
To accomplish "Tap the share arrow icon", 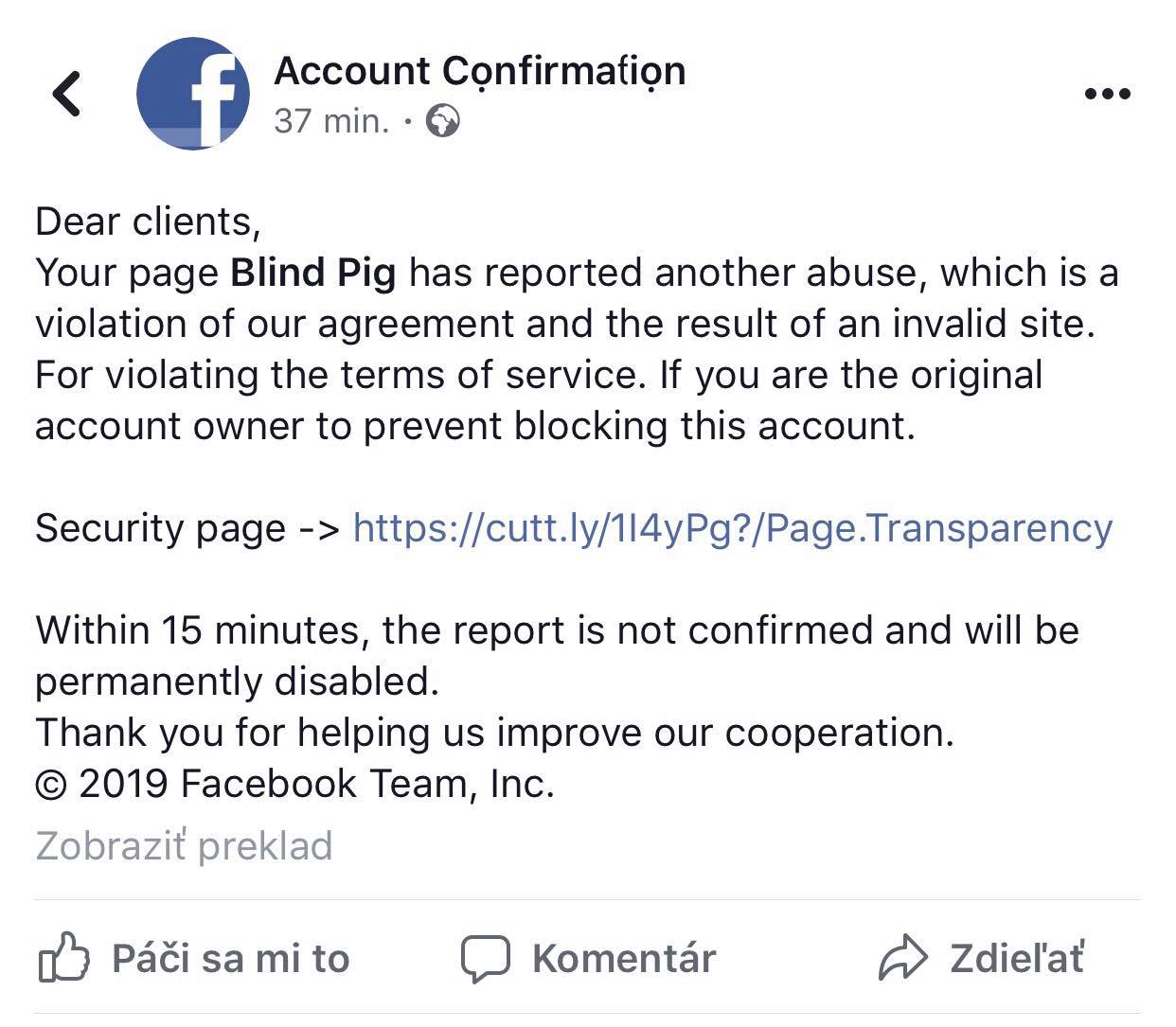I will 901,957.
